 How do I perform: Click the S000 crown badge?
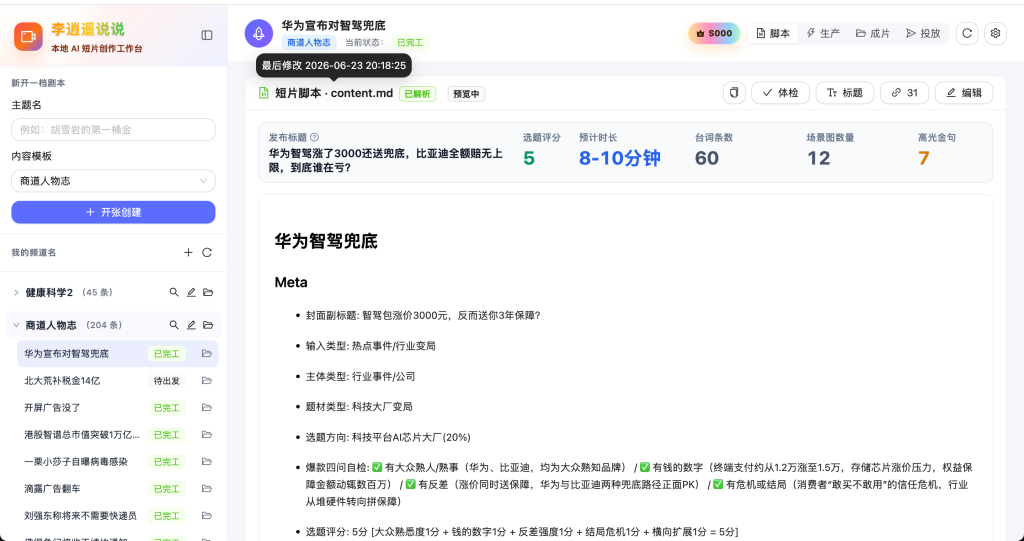[714, 33]
